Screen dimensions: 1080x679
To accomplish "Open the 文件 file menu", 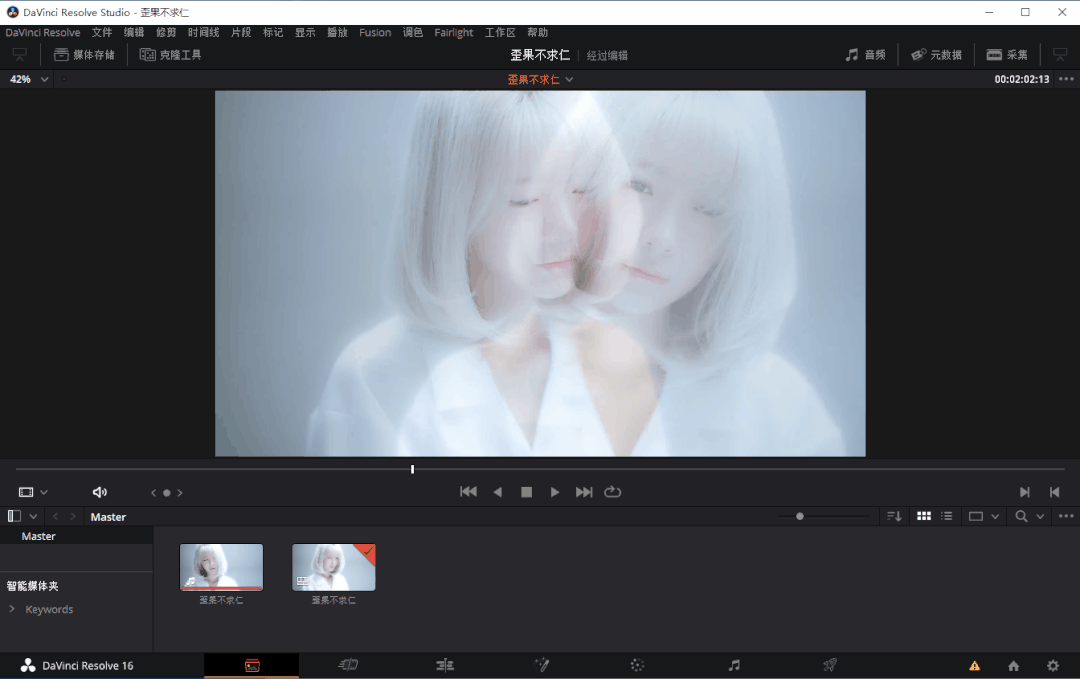I will [x=101, y=32].
